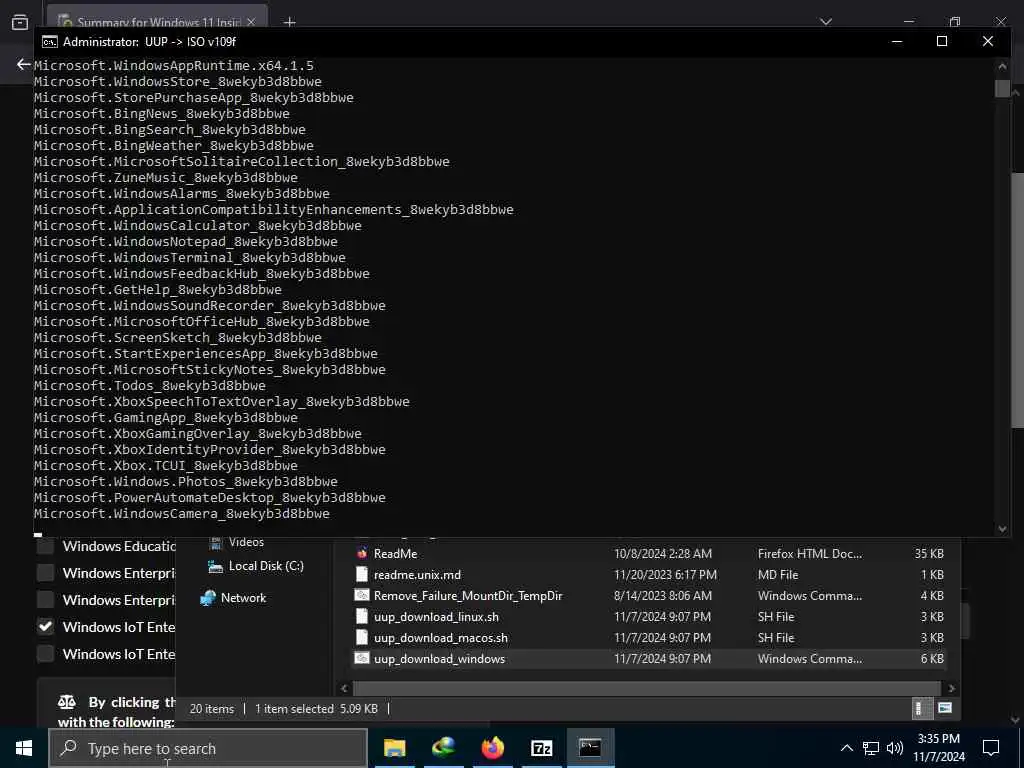Click the Network icon in navigation pane
Image resolution: width=1024 pixels, height=768 pixels.
[208, 598]
